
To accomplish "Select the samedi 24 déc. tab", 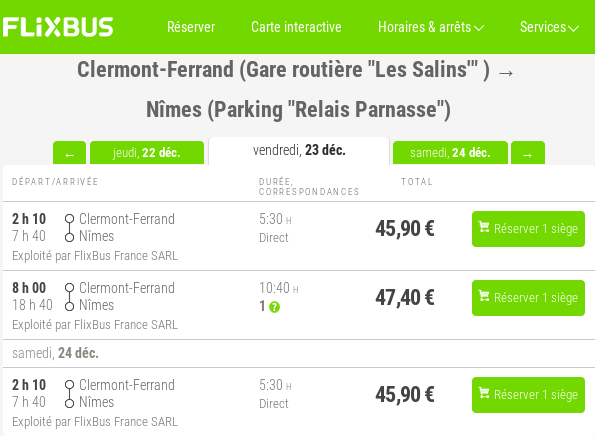I will (450, 153).
